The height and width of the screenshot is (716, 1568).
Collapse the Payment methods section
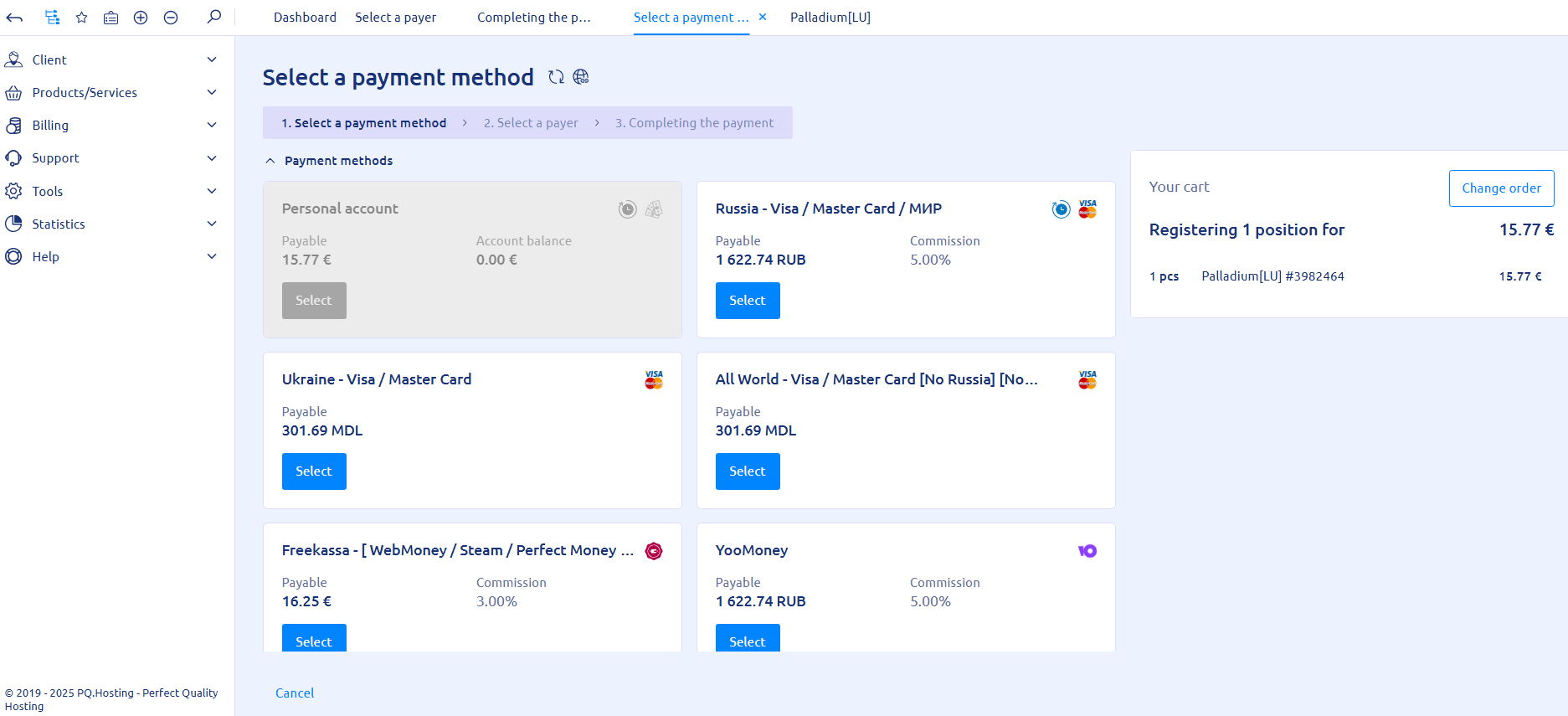270,161
